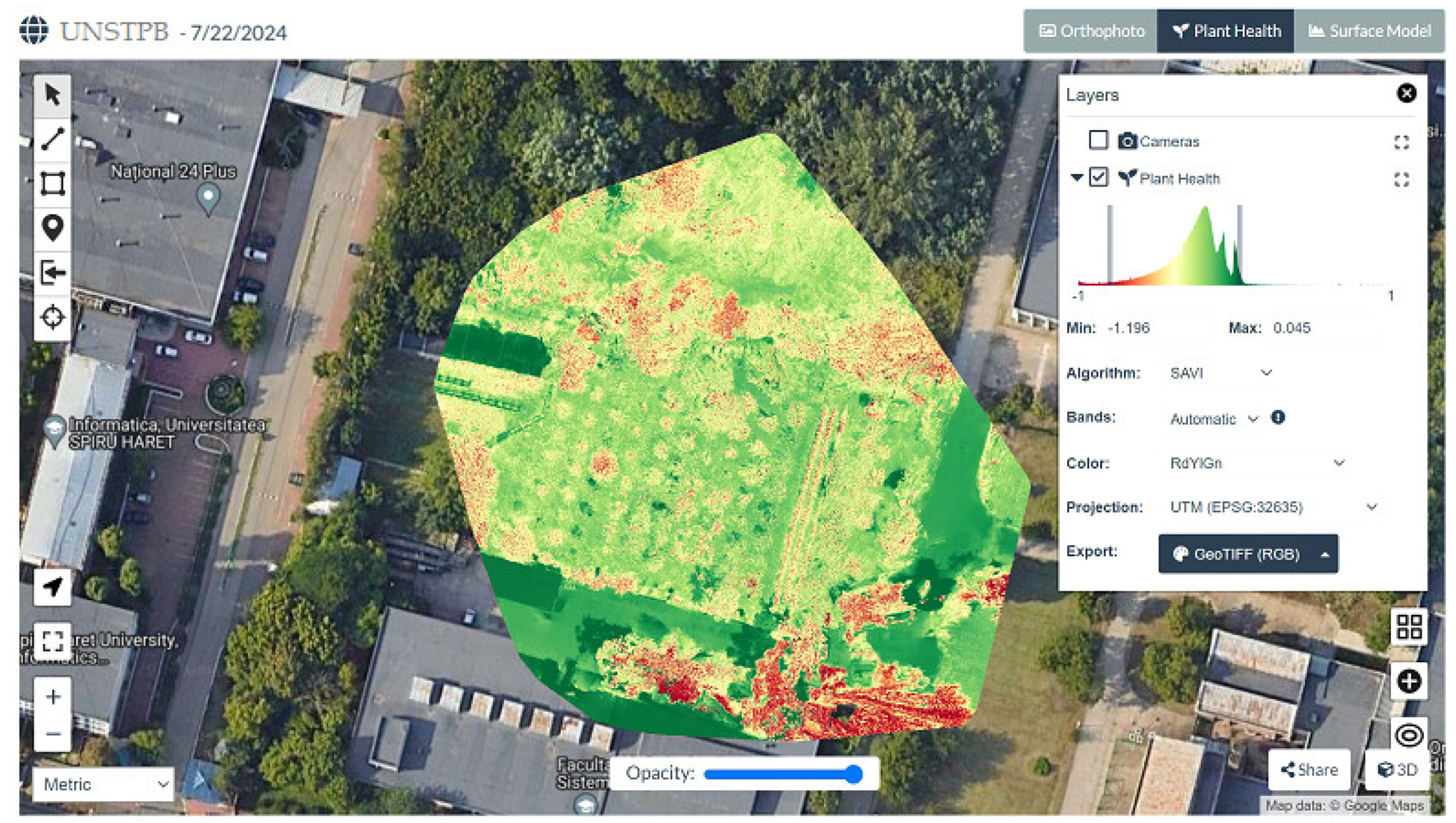Screen dimensions: 1456x823
Task: Click the Opacity slider handle
Action: (x=854, y=773)
